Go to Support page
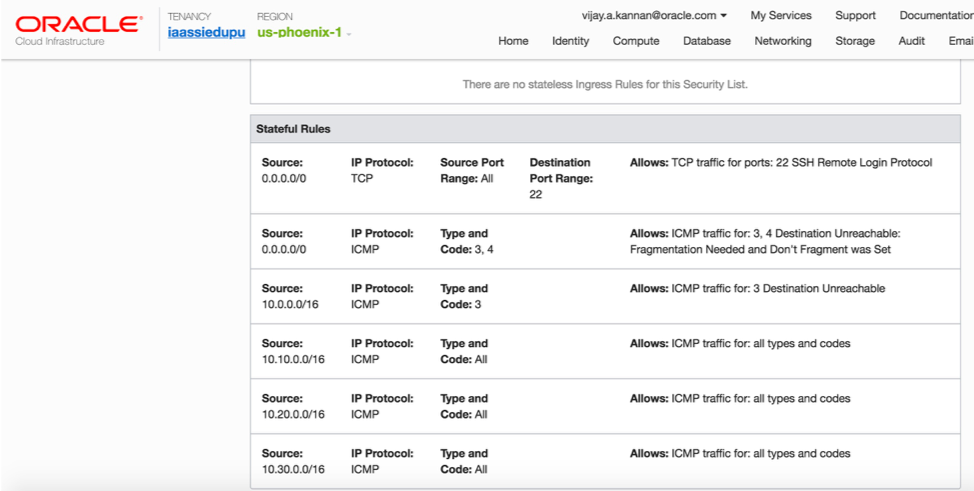Screen dimensions: 974x491 click(855, 16)
